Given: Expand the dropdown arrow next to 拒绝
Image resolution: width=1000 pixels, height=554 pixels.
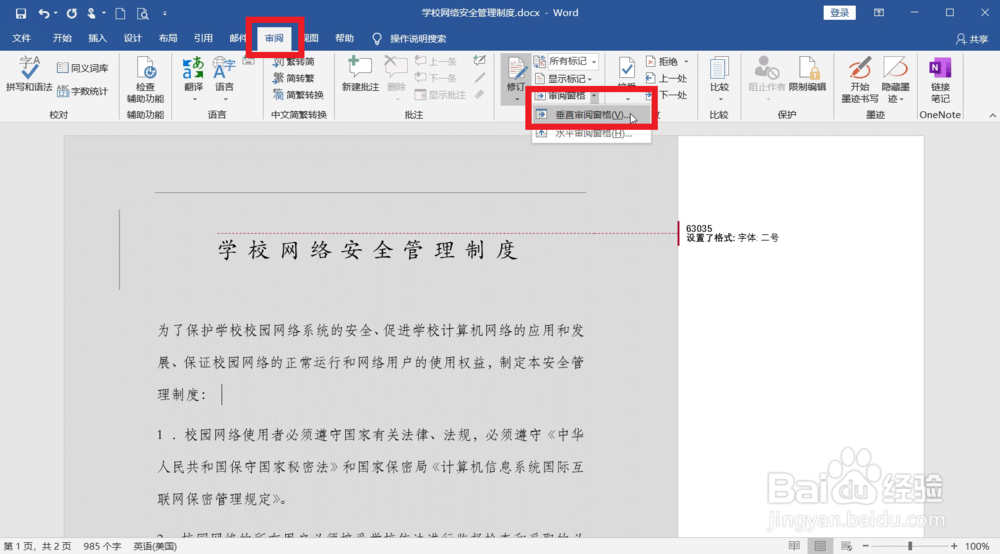Looking at the screenshot, I should 686,61.
